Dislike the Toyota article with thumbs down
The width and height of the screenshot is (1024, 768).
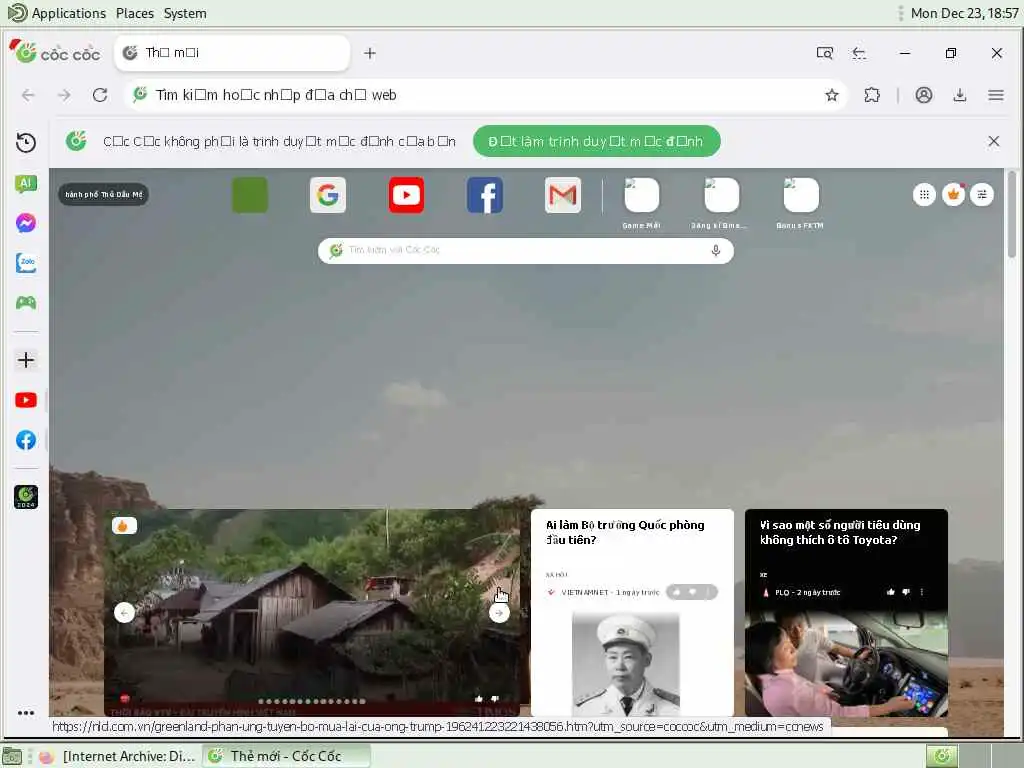(x=906, y=592)
